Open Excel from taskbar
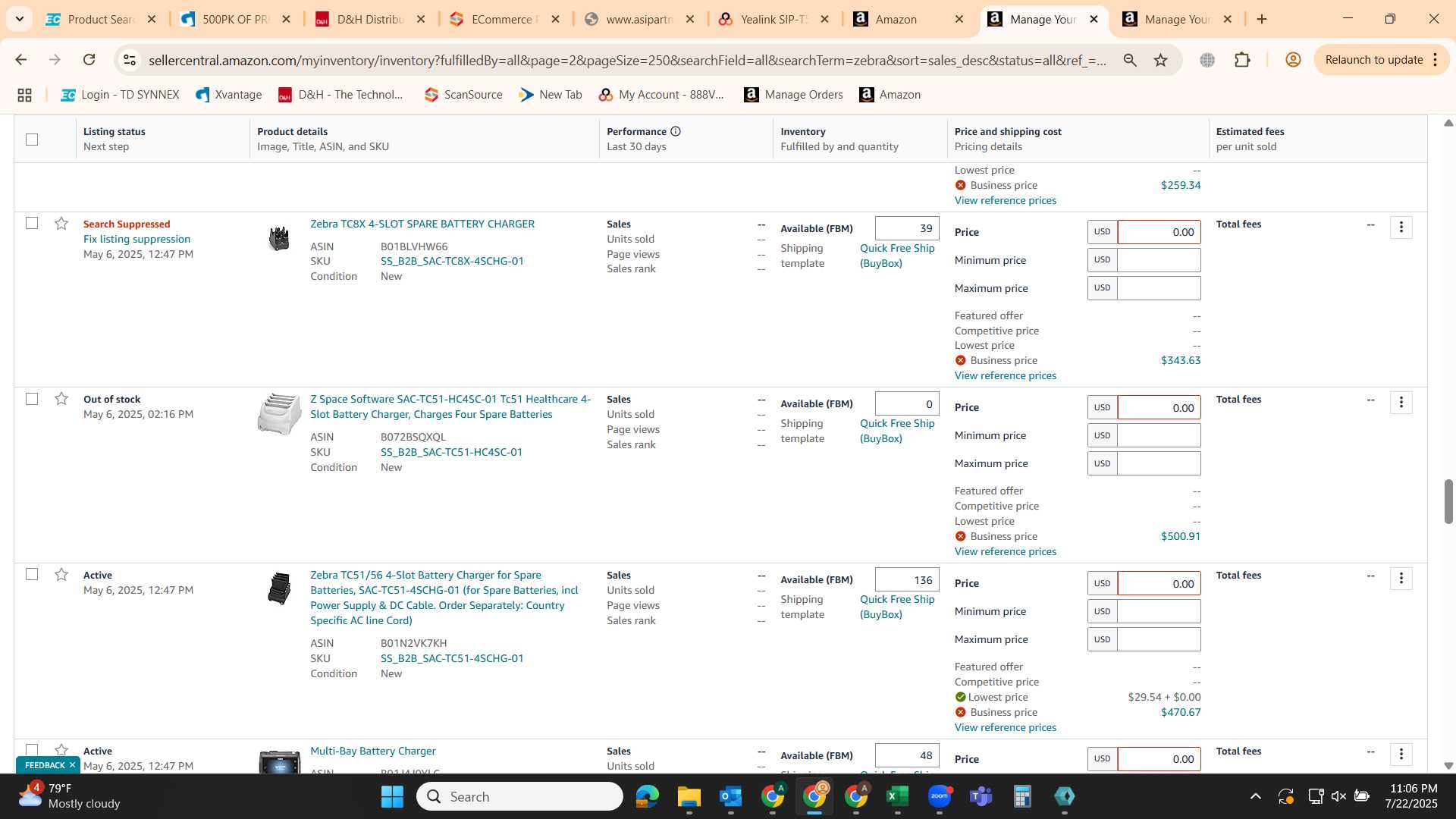The height and width of the screenshot is (819, 1456). point(897,796)
